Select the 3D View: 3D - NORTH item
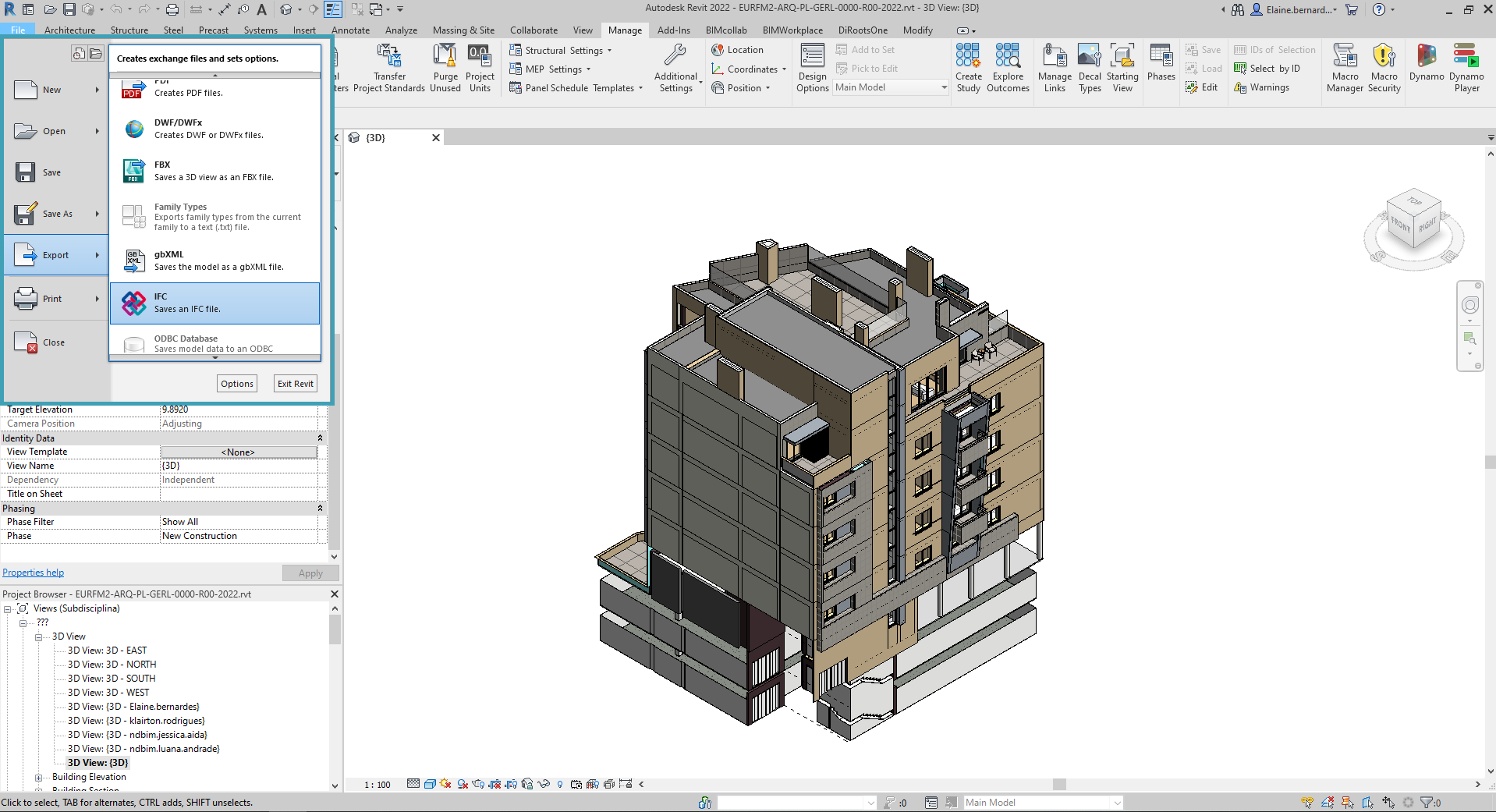 (112, 664)
